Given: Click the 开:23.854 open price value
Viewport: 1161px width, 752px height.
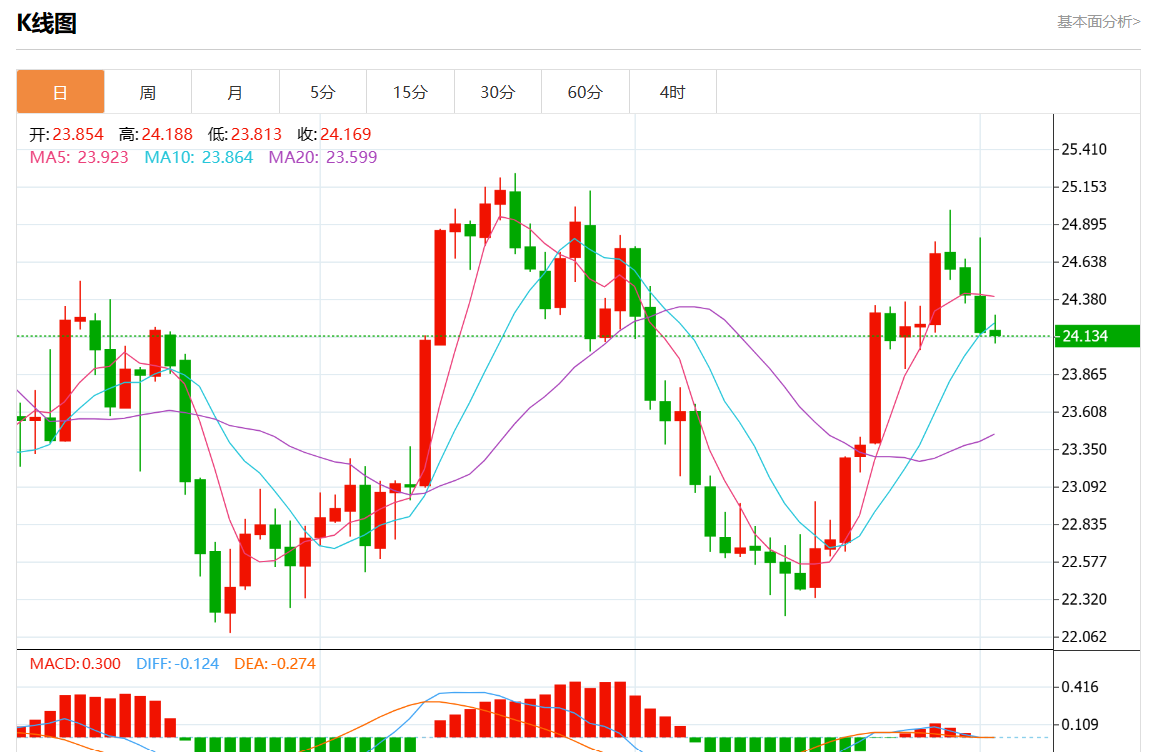Looking at the screenshot, I should [x=67, y=134].
